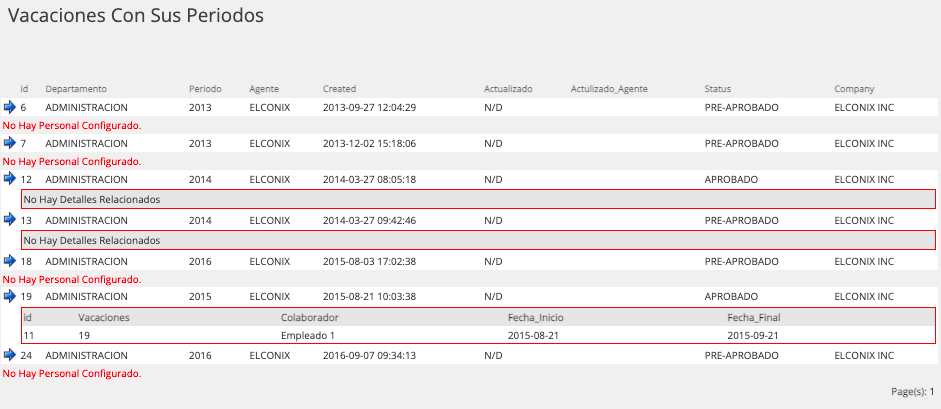This screenshot has height=409, width=941.
Task: Click period 2015 in row 19
Action: click(x=200, y=296)
